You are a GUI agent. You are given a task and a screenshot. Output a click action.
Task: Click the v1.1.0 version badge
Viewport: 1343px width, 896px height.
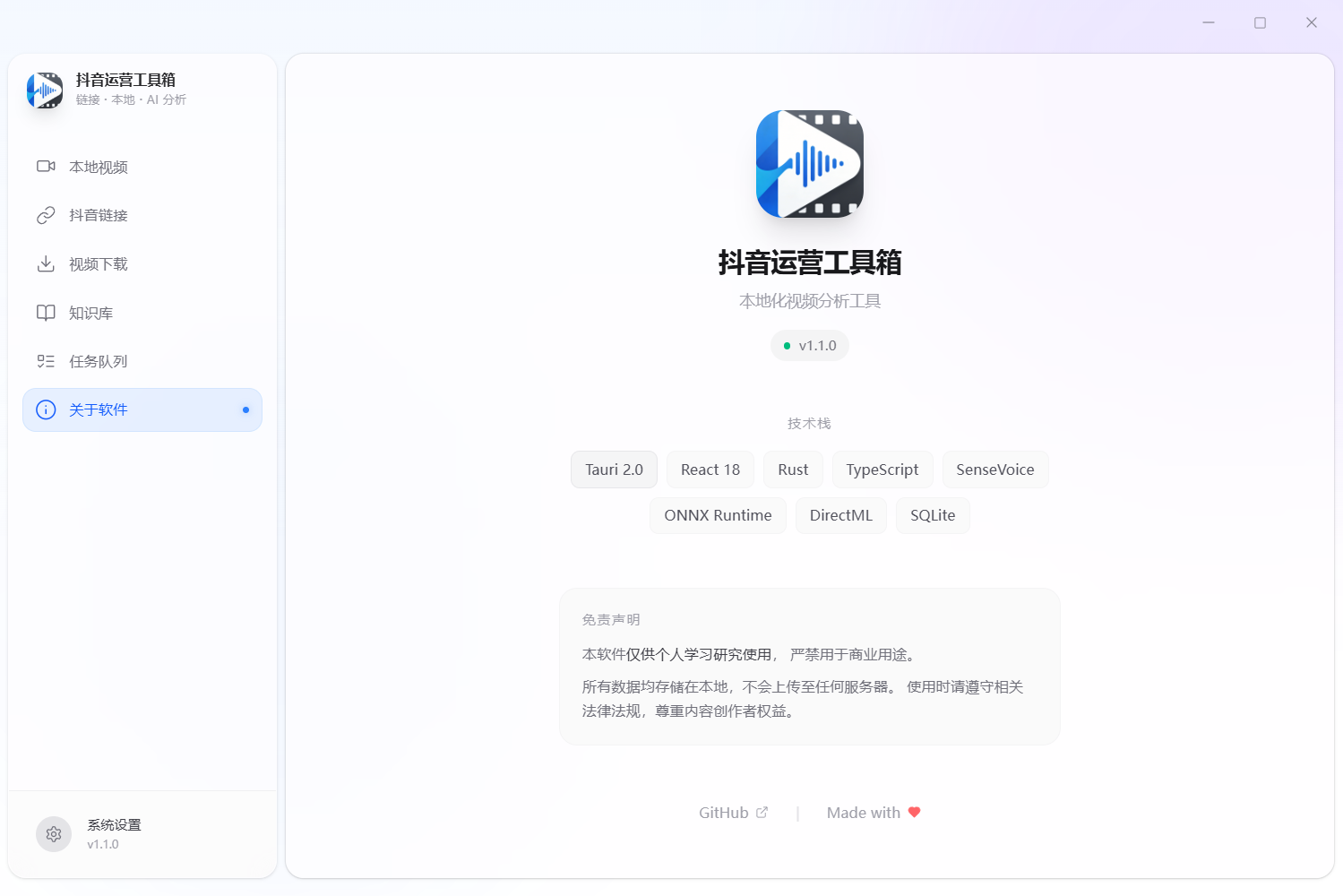tap(809, 345)
